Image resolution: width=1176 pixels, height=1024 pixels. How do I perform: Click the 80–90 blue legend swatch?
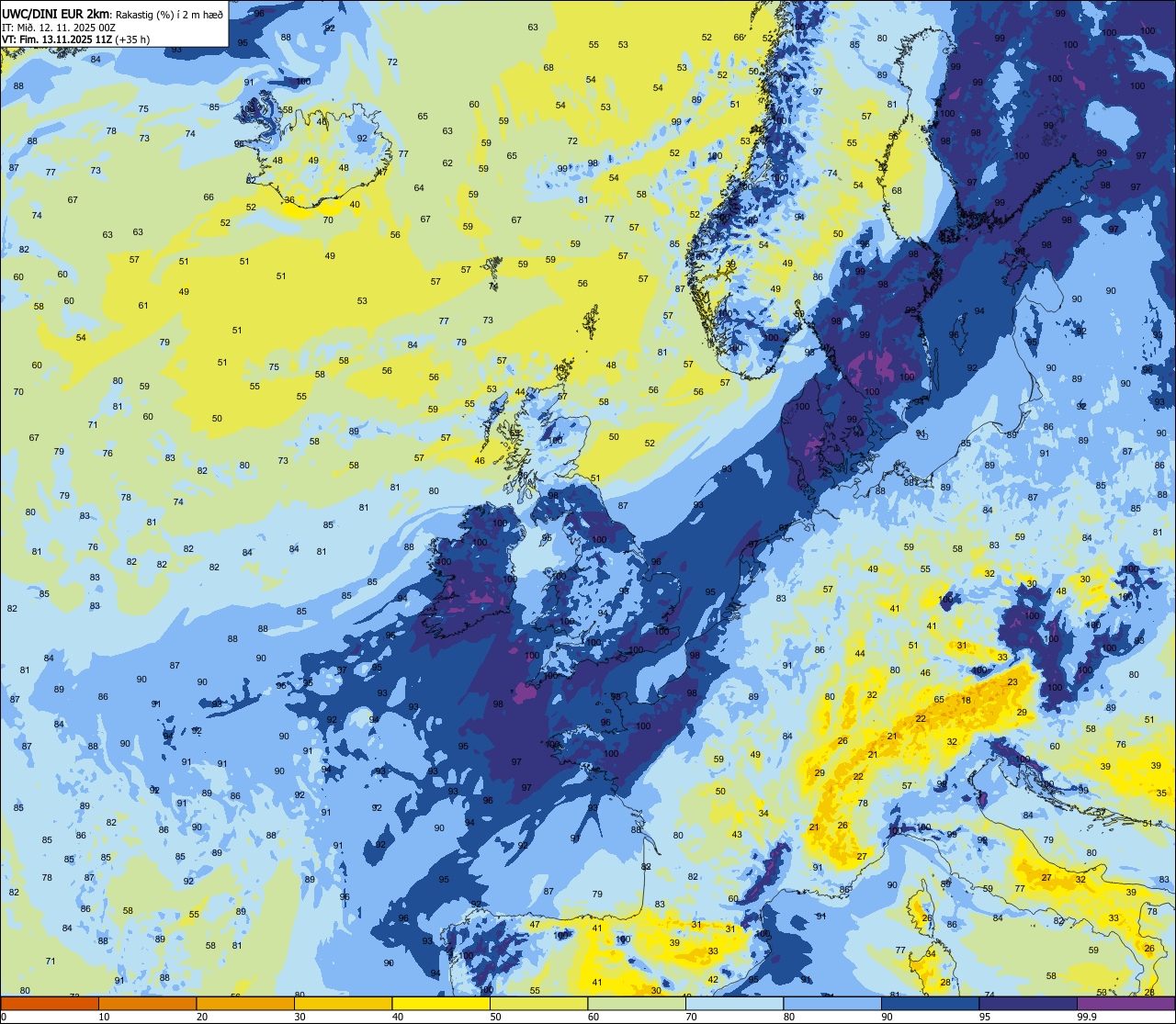[832, 1004]
